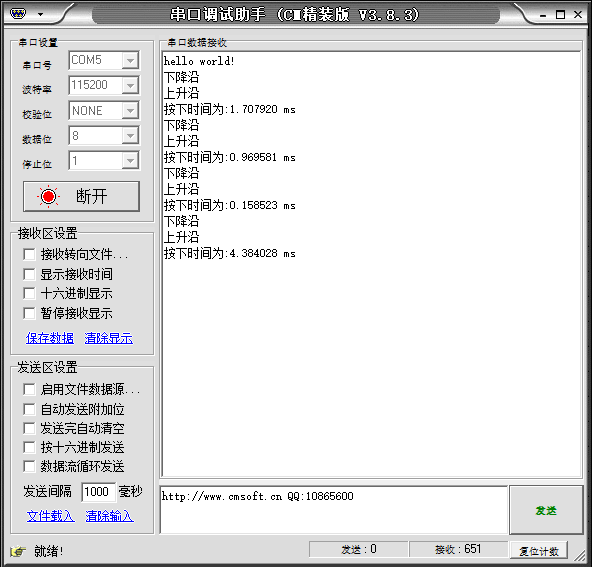Click the app logo icon in title bar
The width and height of the screenshot is (592, 567).
[18, 14]
